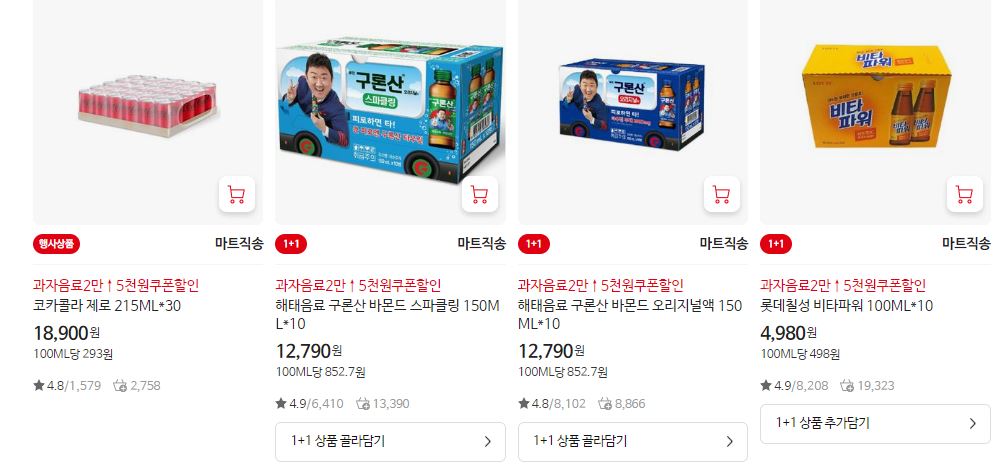Add Coca-Cola Zero 215ML*30 to cart

tap(237, 195)
